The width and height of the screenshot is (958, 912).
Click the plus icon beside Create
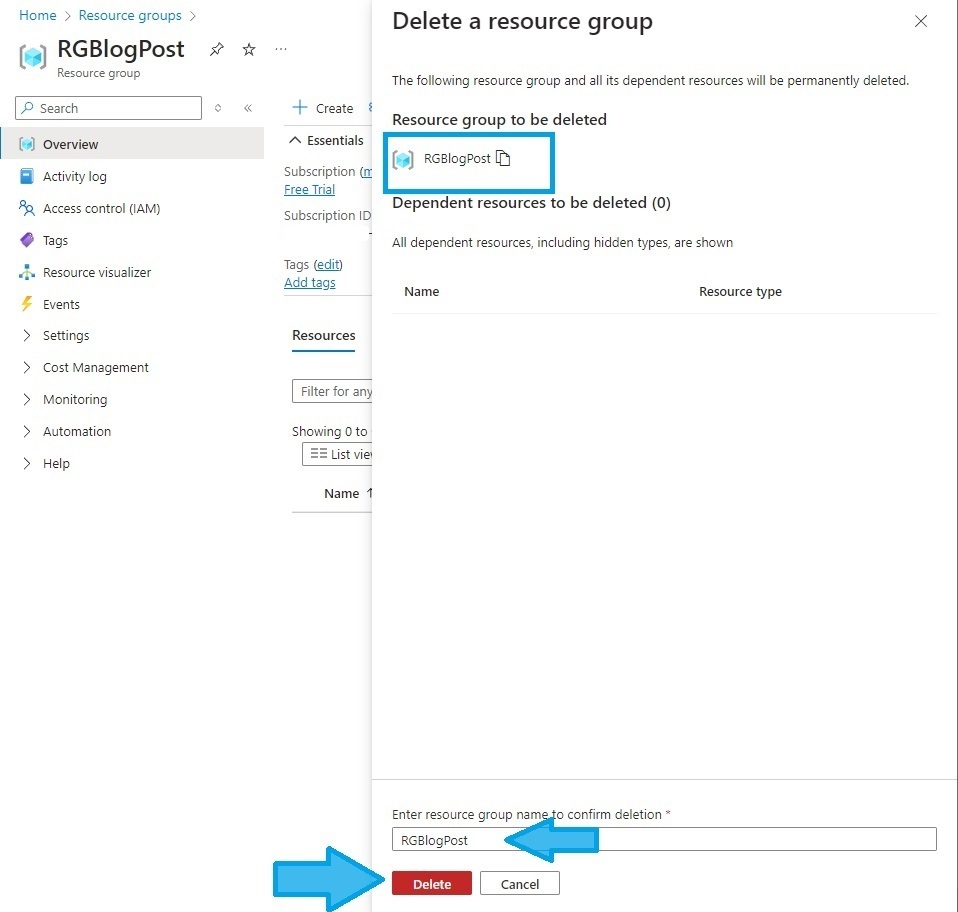tap(299, 108)
